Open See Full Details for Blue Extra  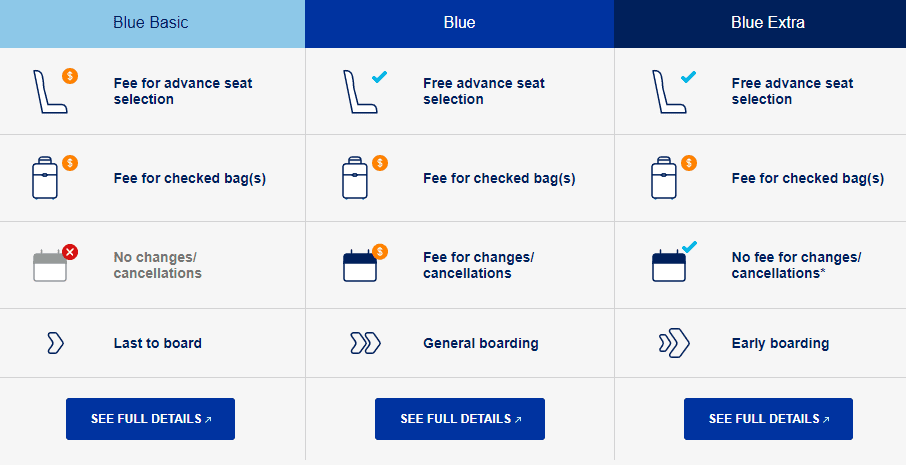(x=768, y=419)
